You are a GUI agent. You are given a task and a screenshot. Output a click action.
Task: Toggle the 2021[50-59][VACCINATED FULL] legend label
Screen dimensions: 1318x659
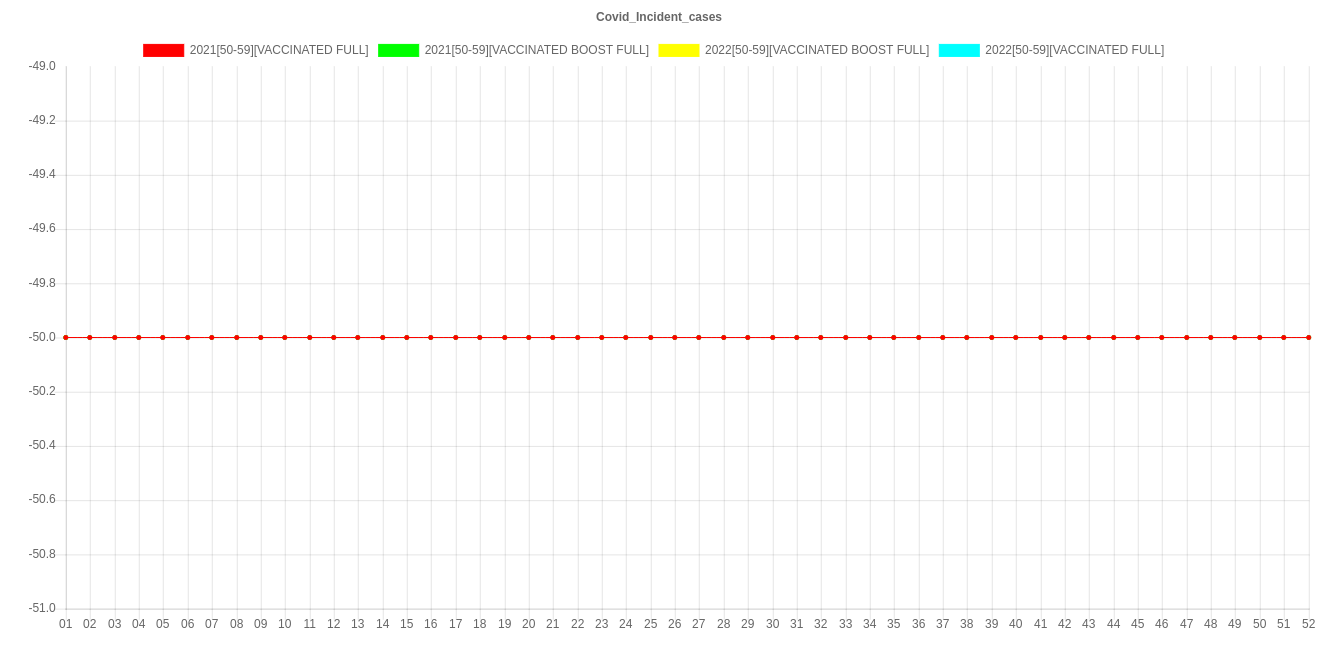[x=279, y=50]
